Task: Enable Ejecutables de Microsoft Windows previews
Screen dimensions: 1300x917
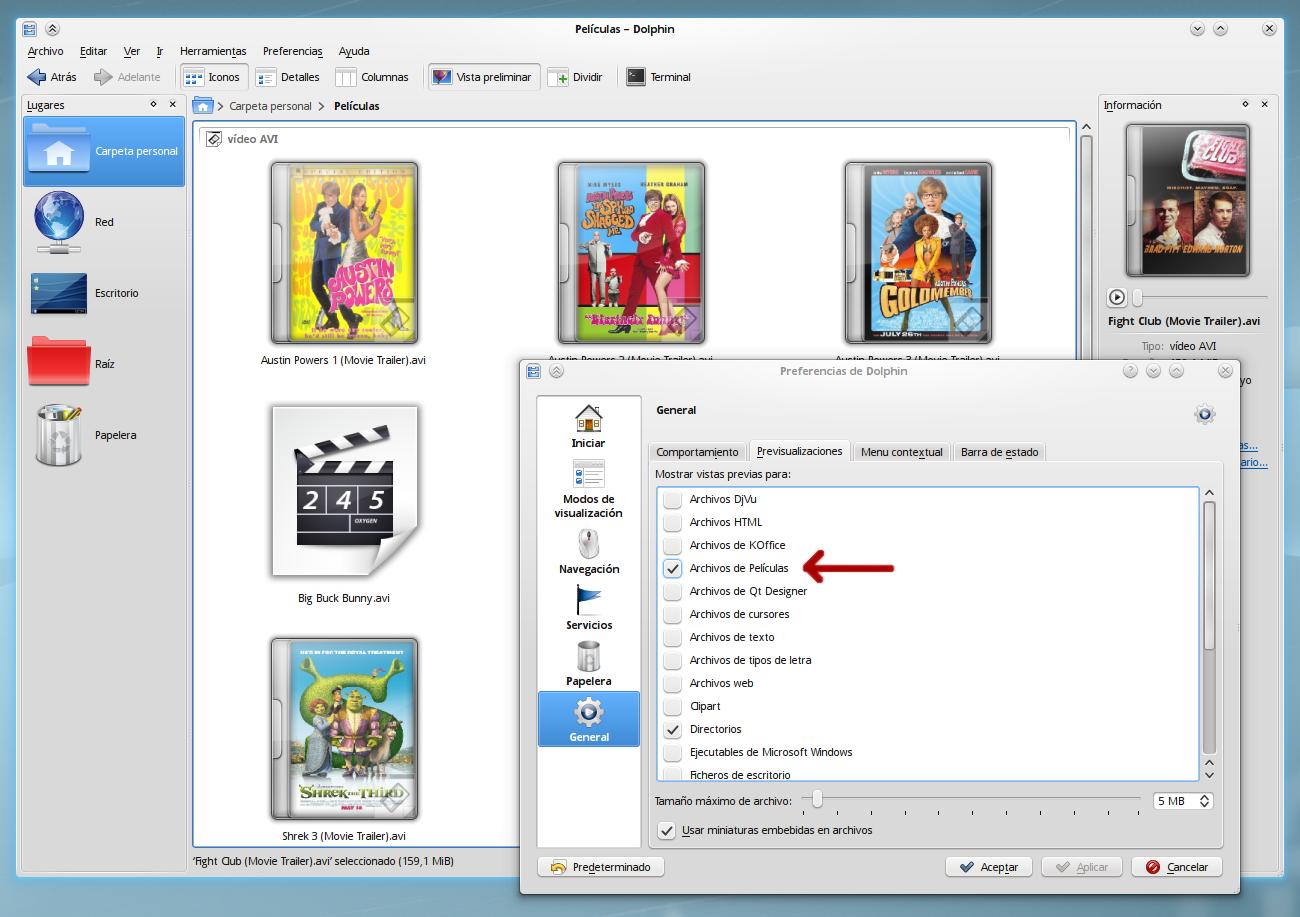Action: coord(673,752)
